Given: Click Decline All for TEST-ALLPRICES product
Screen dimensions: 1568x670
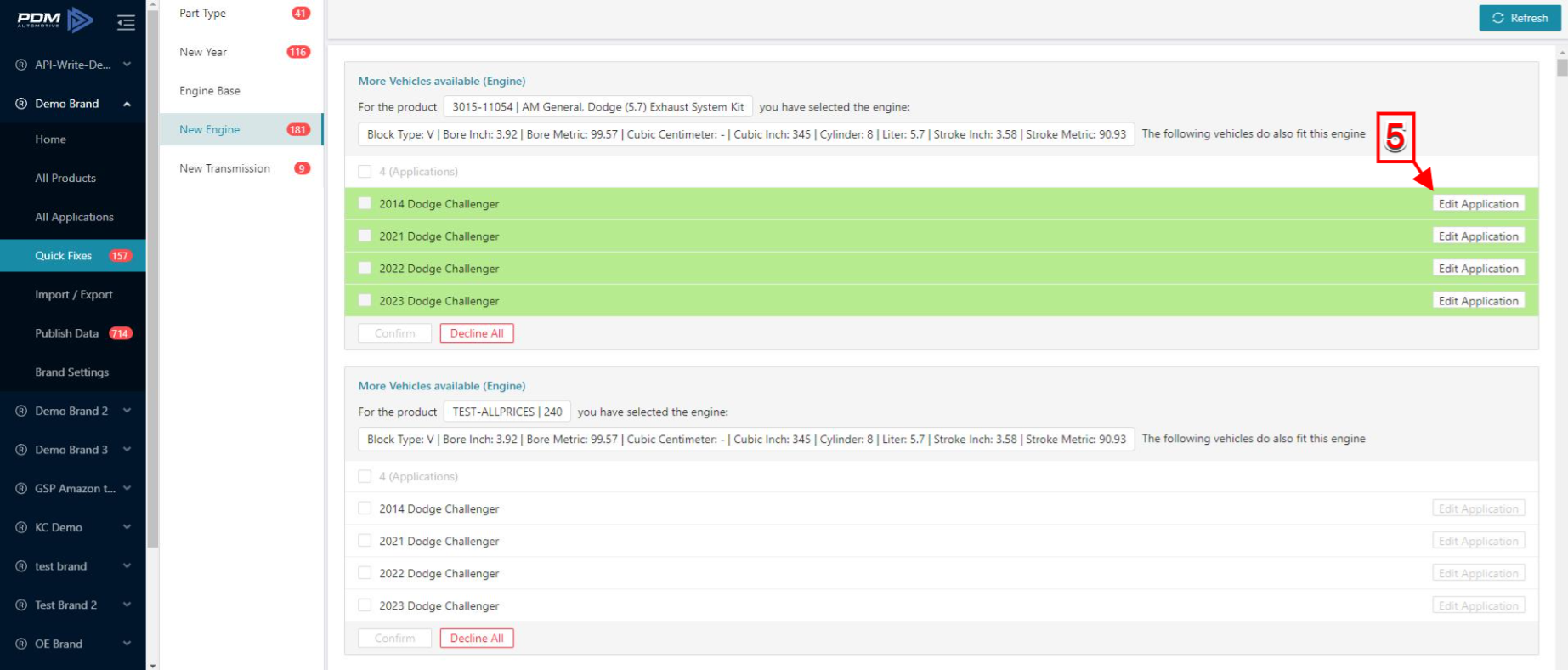Looking at the screenshot, I should (477, 639).
